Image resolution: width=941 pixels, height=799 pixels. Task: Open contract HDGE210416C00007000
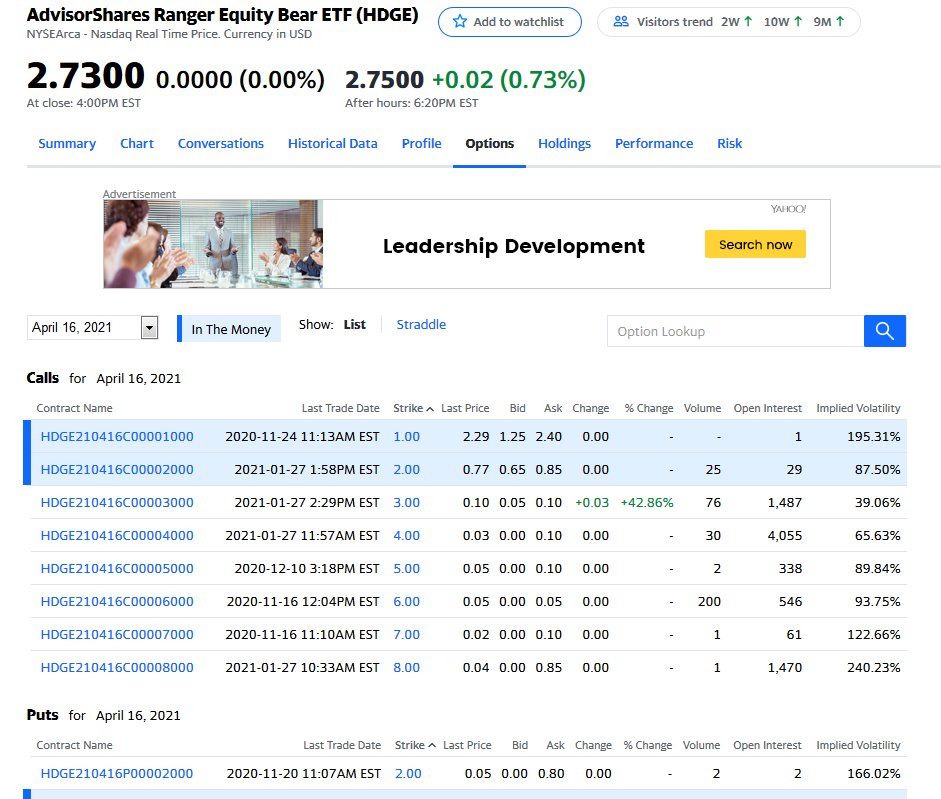tap(117, 635)
